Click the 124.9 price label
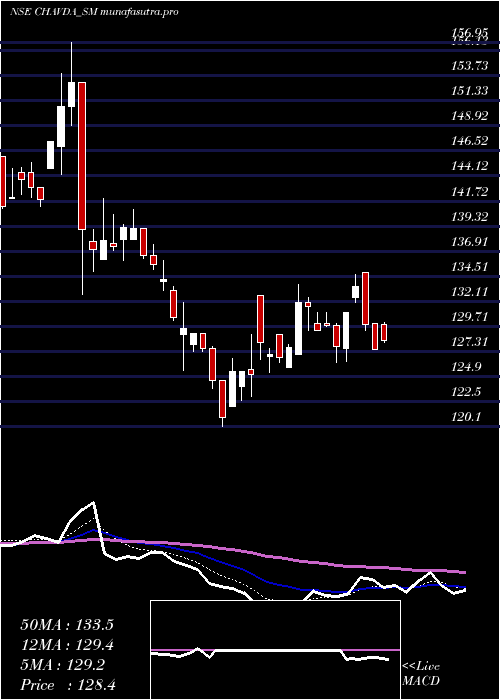Screen dimensions: 500x700 (466, 367)
